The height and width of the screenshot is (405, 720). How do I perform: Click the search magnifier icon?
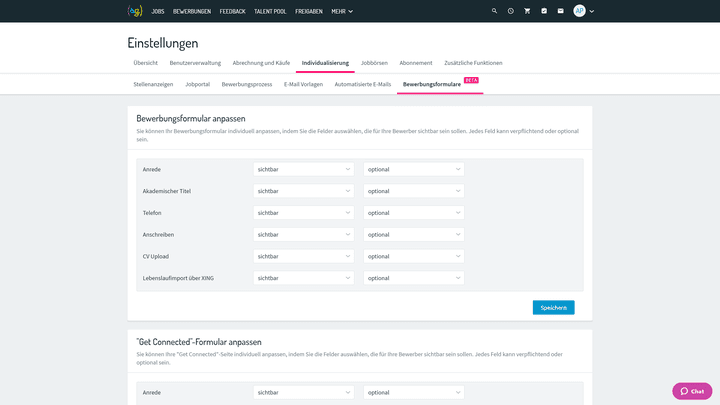tap(494, 11)
